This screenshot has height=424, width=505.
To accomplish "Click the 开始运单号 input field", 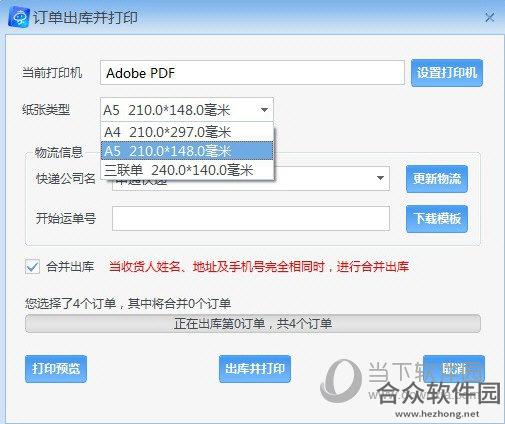I will pos(251,218).
